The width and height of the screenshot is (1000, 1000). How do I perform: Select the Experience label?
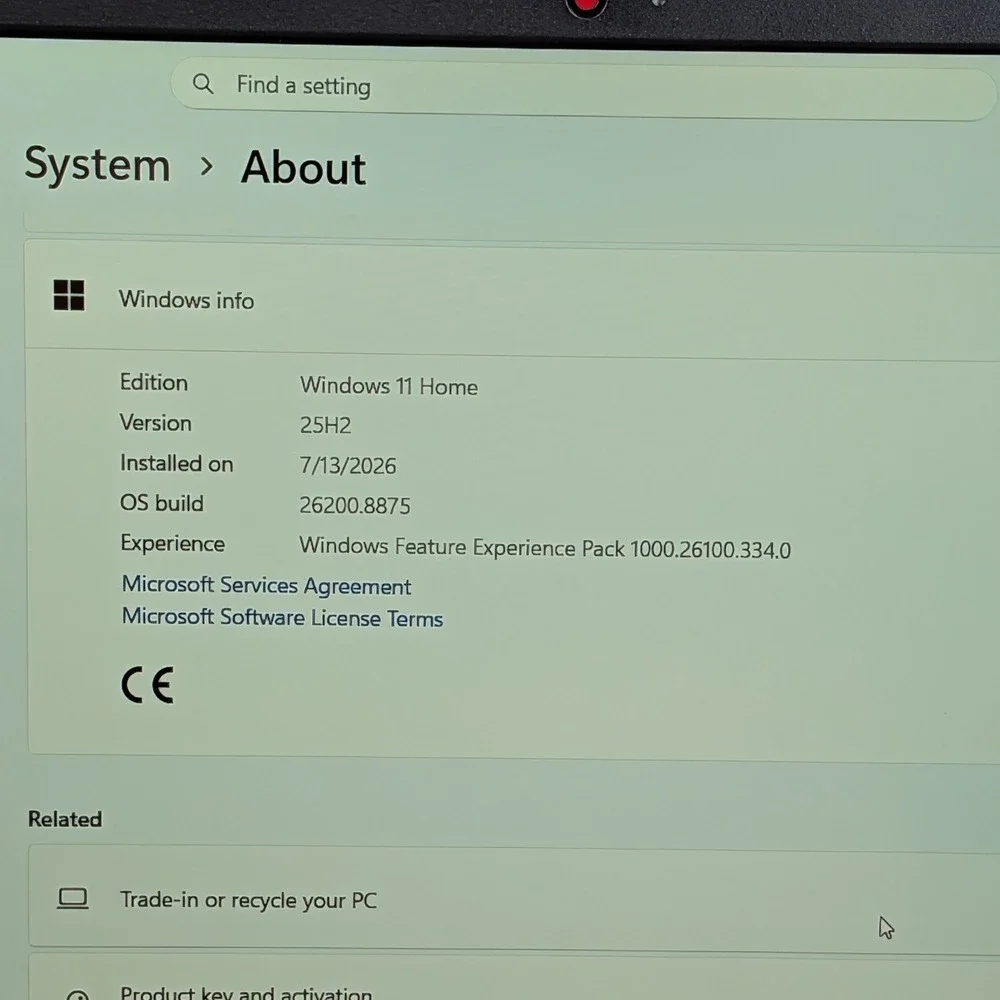click(172, 544)
